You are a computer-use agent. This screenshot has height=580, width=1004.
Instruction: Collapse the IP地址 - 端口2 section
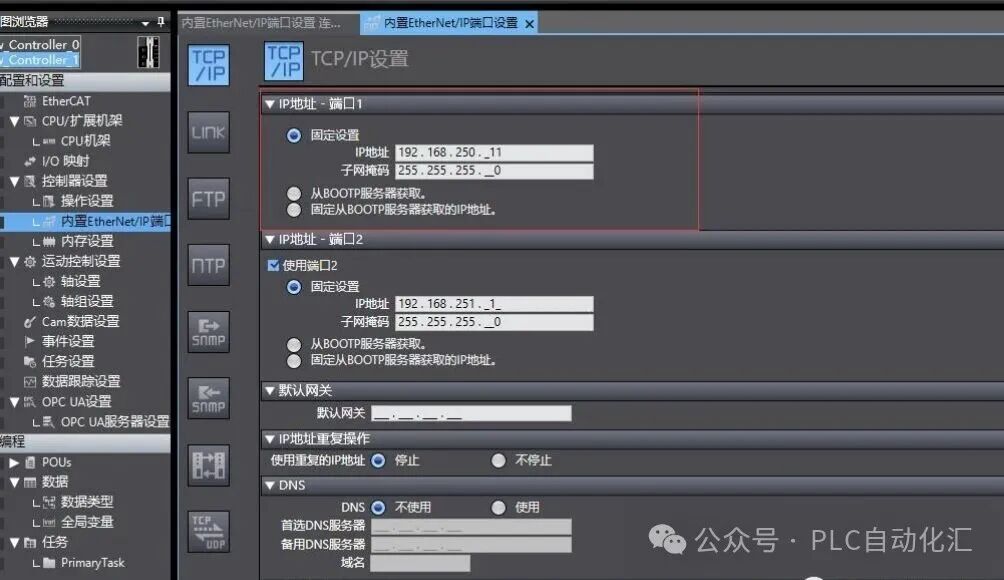pos(270,239)
